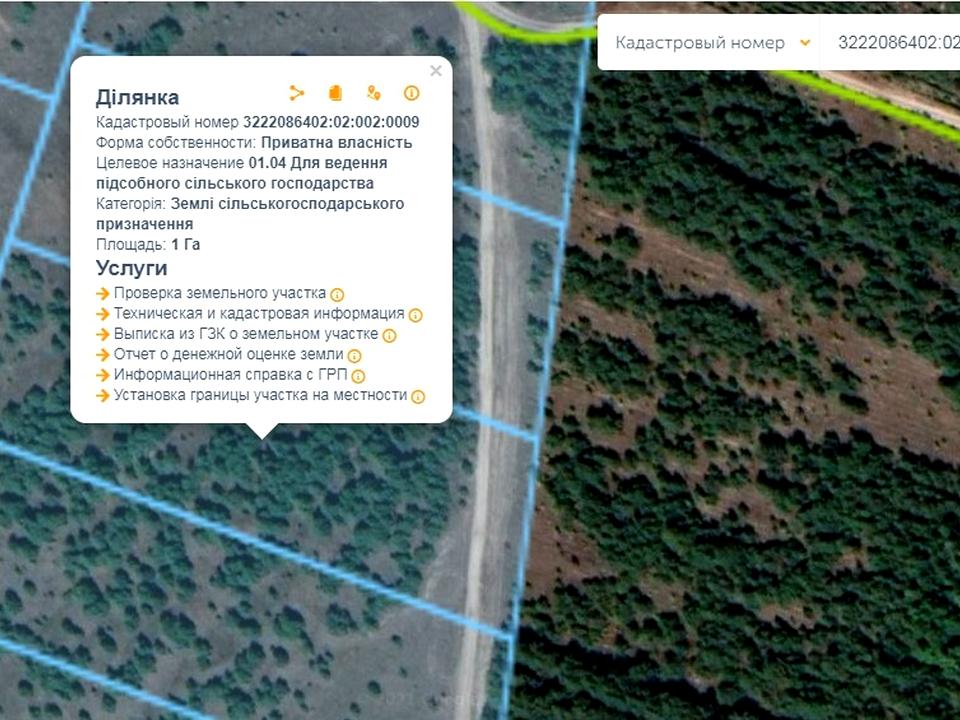Viewport: 960px width, 720px height.
Task: Open info icon beside Техническая и кадастровая информация
Action: coord(416,315)
